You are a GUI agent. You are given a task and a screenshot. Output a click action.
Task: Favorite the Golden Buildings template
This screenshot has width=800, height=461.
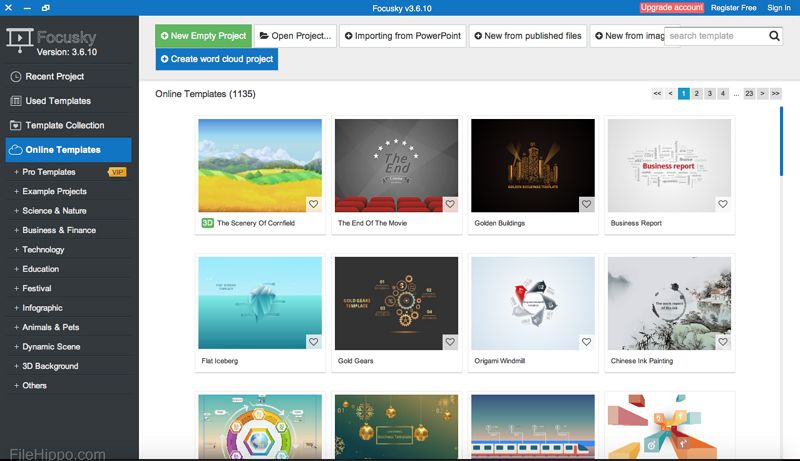point(586,204)
